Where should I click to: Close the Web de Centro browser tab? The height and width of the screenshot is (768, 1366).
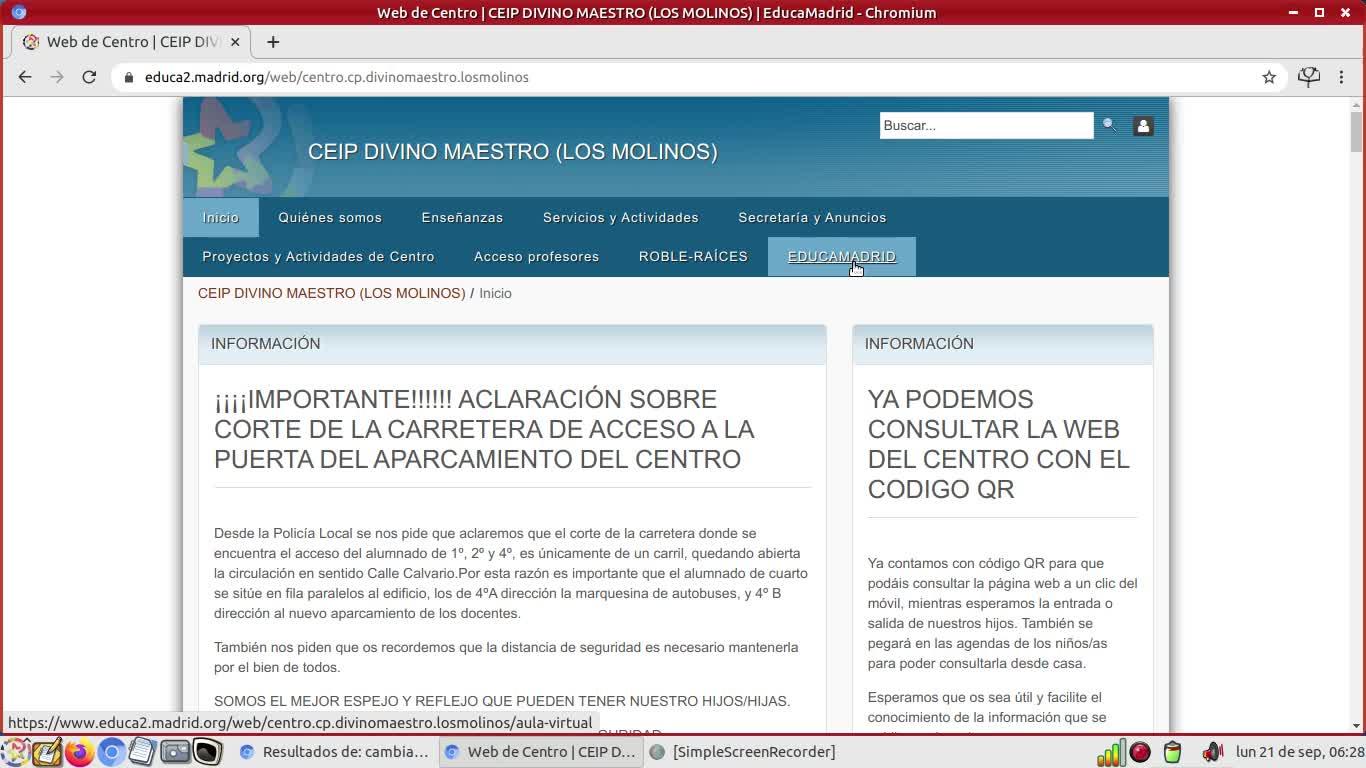(236, 42)
